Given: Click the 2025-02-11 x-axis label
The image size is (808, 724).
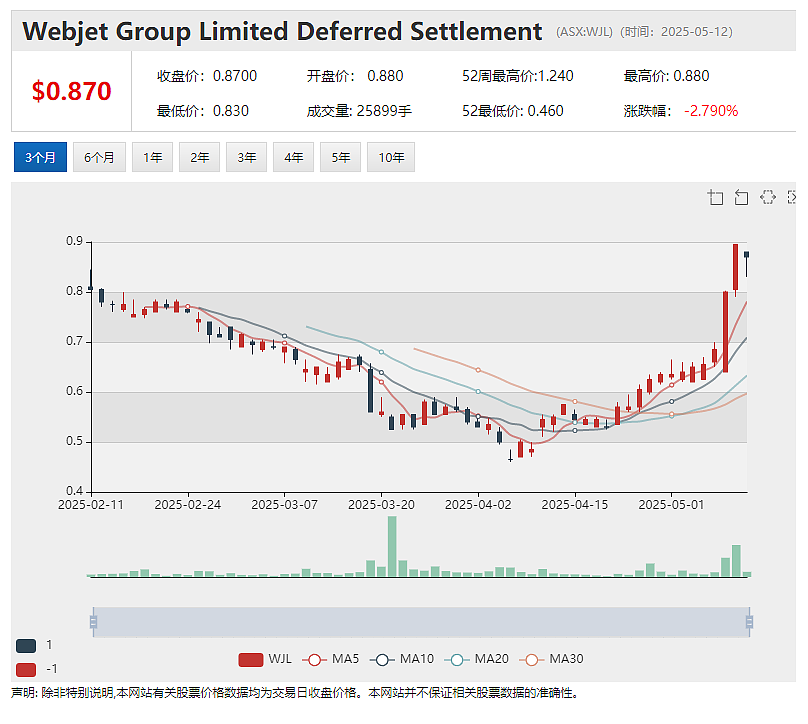Looking at the screenshot, I should tap(91, 504).
